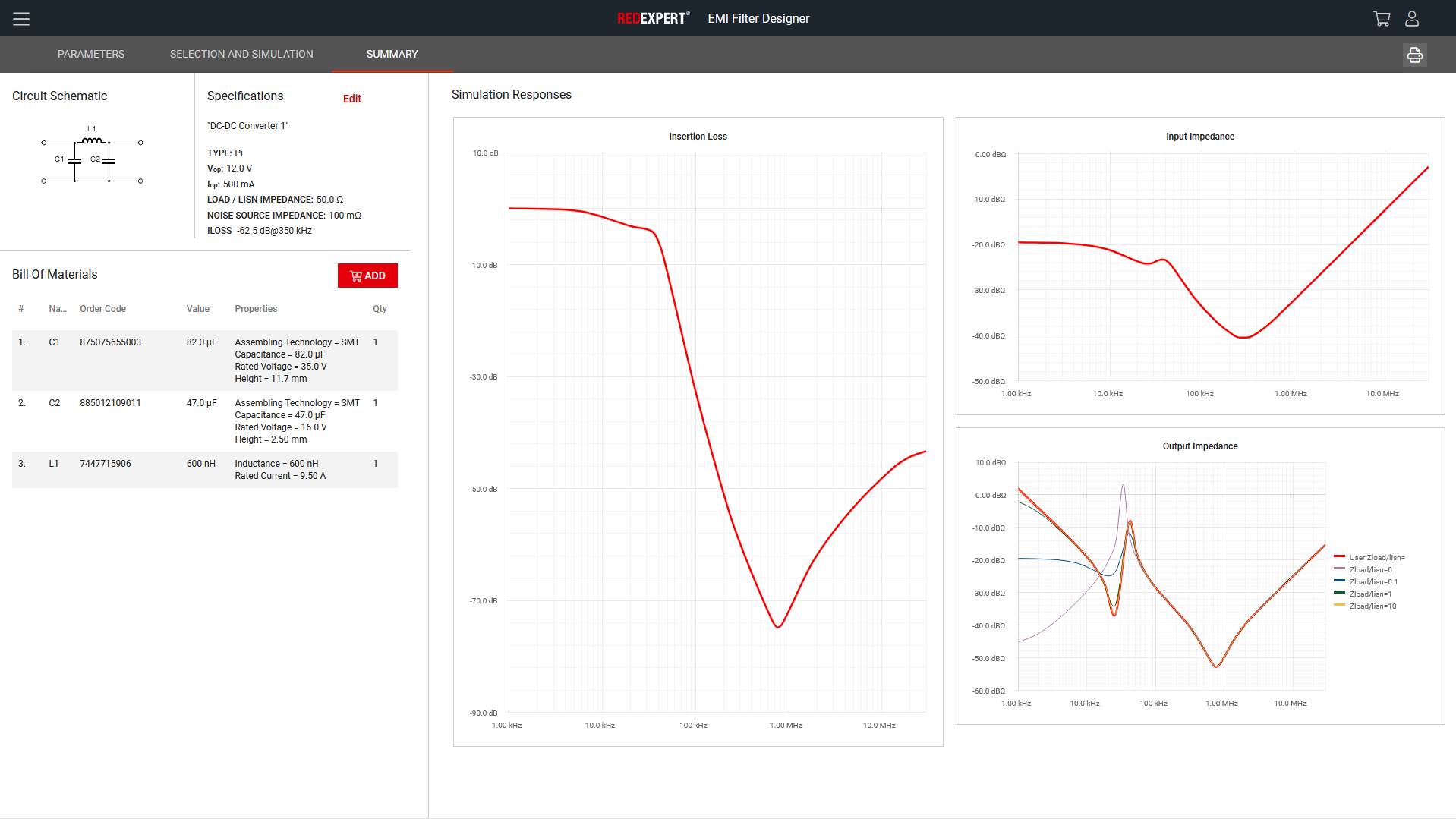
Task: Select the Summary tab
Action: tap(392, 55)
